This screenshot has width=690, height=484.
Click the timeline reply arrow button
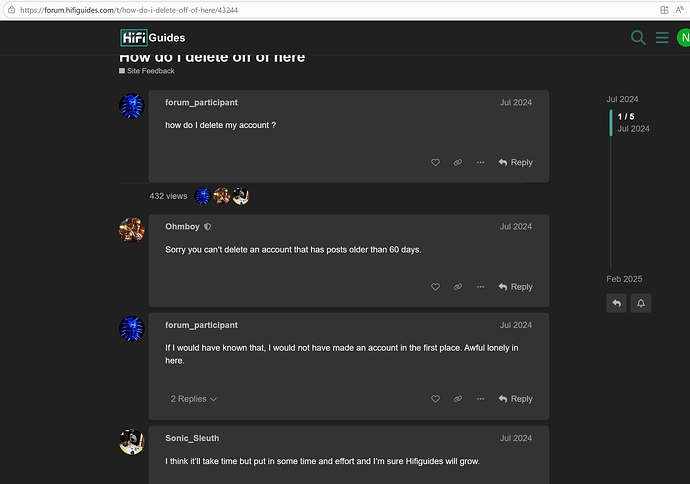click(x=616, y=302)
